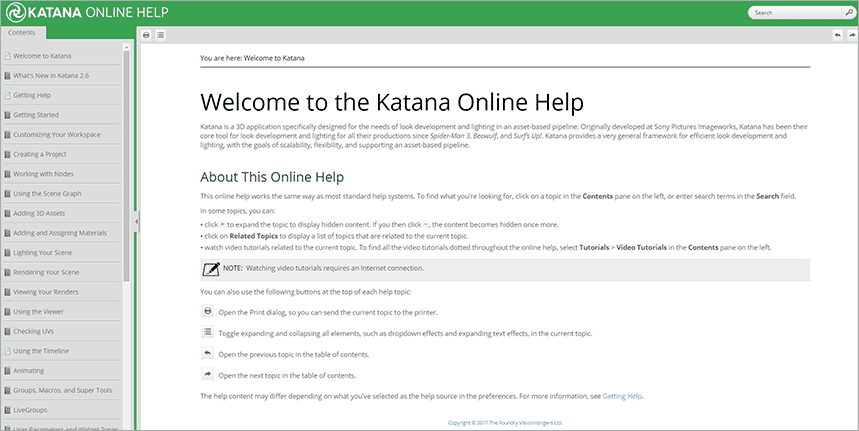Click the book icon beside Animating

click(8, 371)
